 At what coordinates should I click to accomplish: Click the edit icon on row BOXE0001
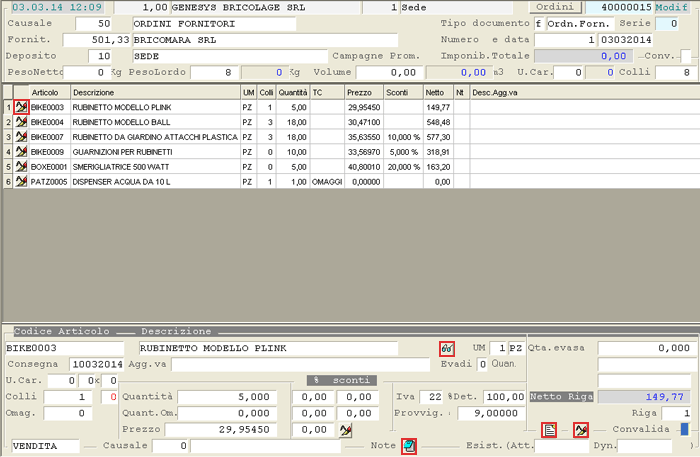[21, 166]
